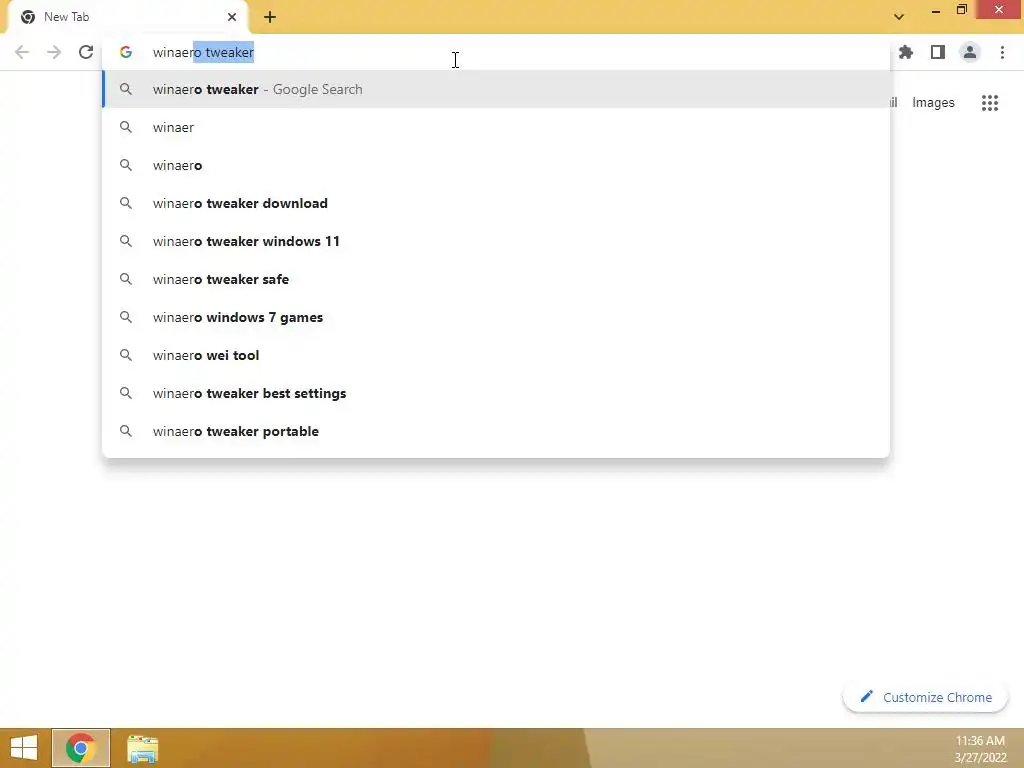Select the 'winaer' suggestion

[x=496, y=127]
